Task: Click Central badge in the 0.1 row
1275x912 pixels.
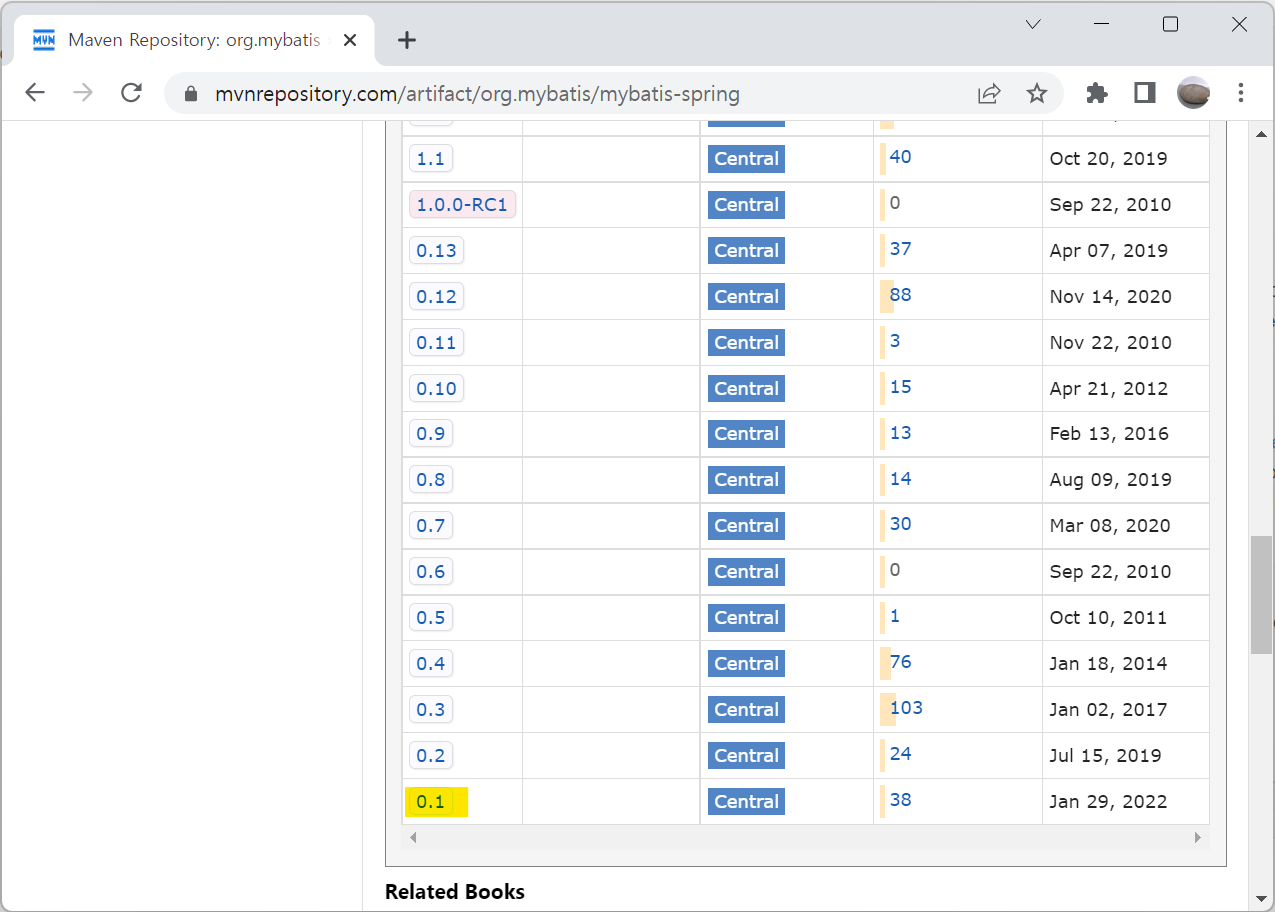Action: pos(746,802)
